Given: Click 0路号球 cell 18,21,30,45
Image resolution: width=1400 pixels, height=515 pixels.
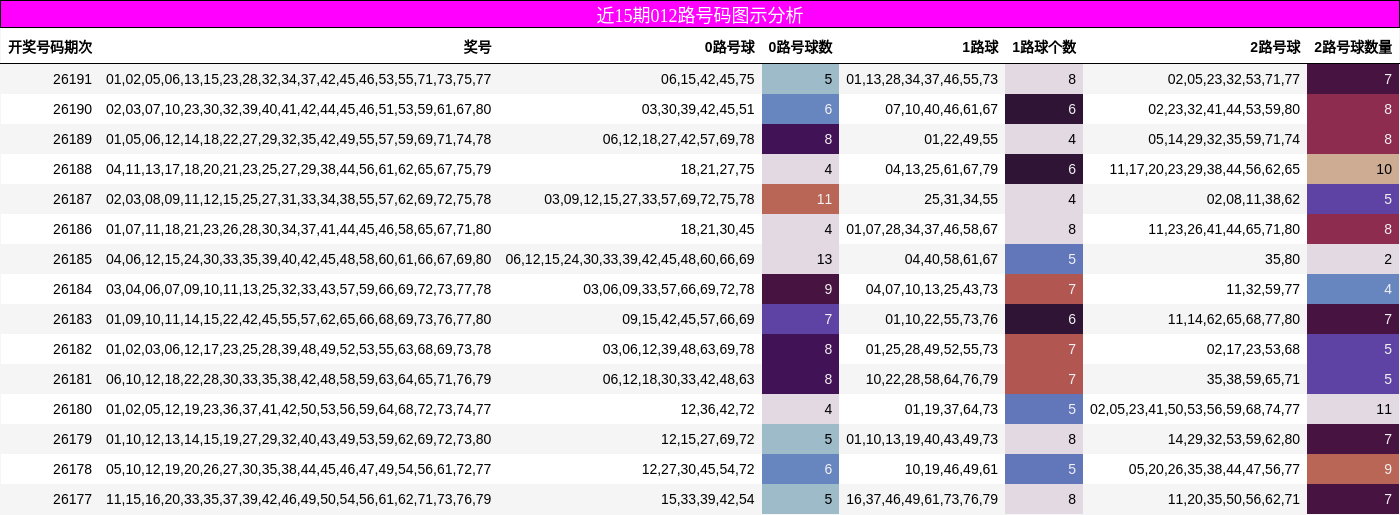Looking at the screenshot, I should click(718, 229).
